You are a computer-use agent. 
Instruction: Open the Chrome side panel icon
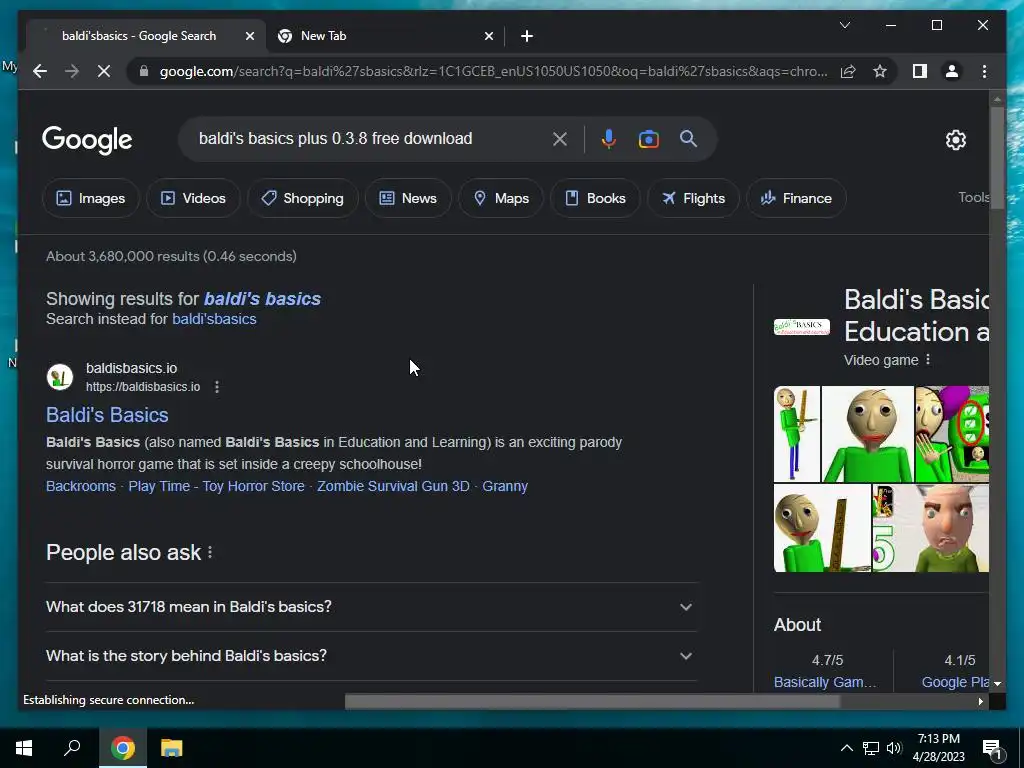pyautogui.click(x=920, y=71)
